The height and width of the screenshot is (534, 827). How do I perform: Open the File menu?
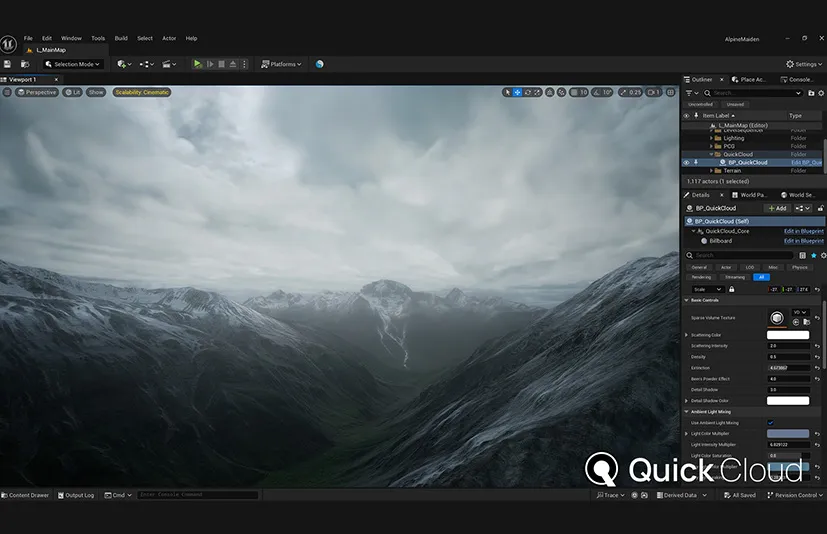(28, 38)
